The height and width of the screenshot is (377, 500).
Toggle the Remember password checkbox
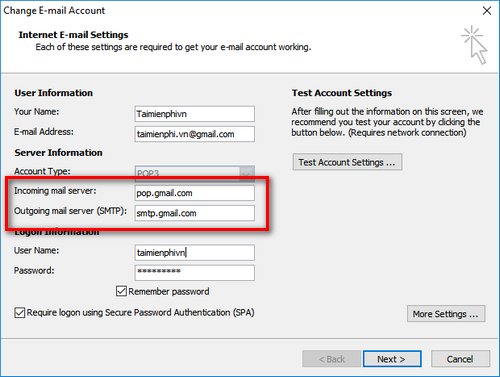pos(121,291)
